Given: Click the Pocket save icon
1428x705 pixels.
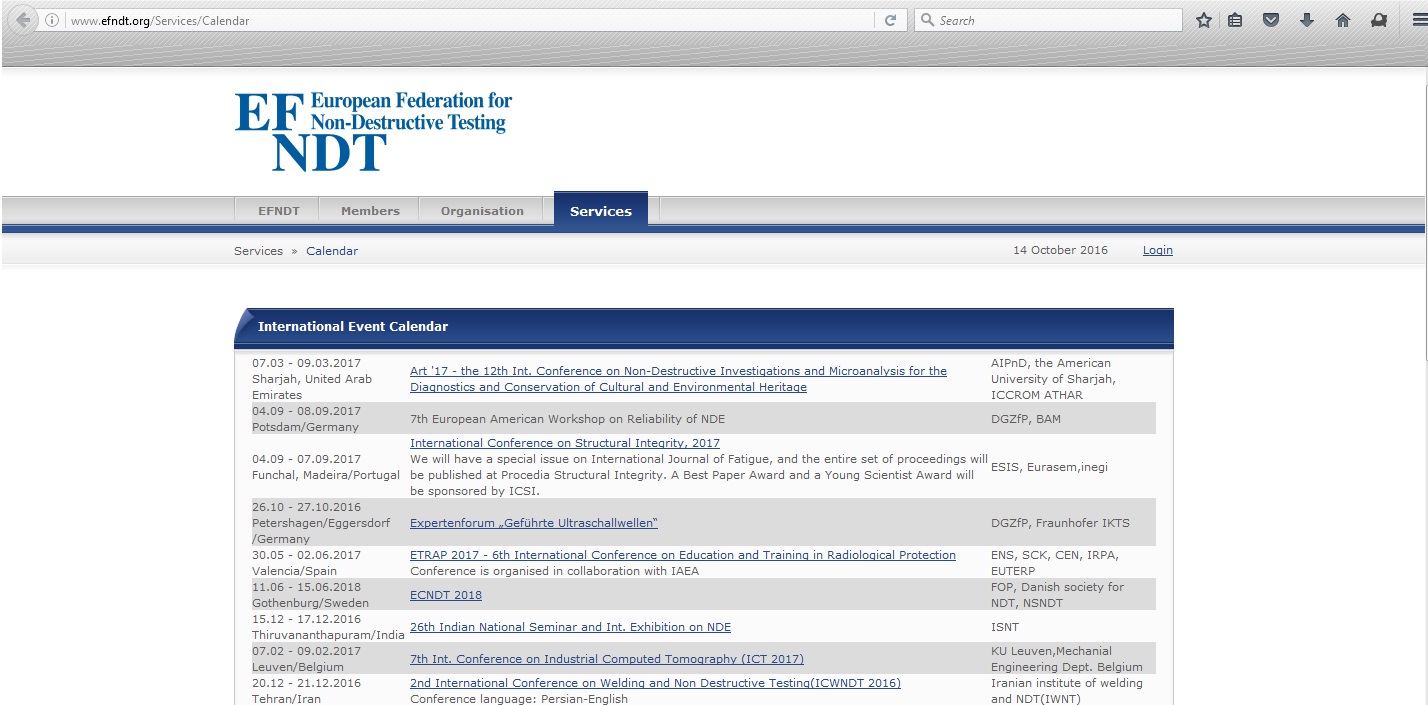Looking at the screenshot, I should 1271,20.
